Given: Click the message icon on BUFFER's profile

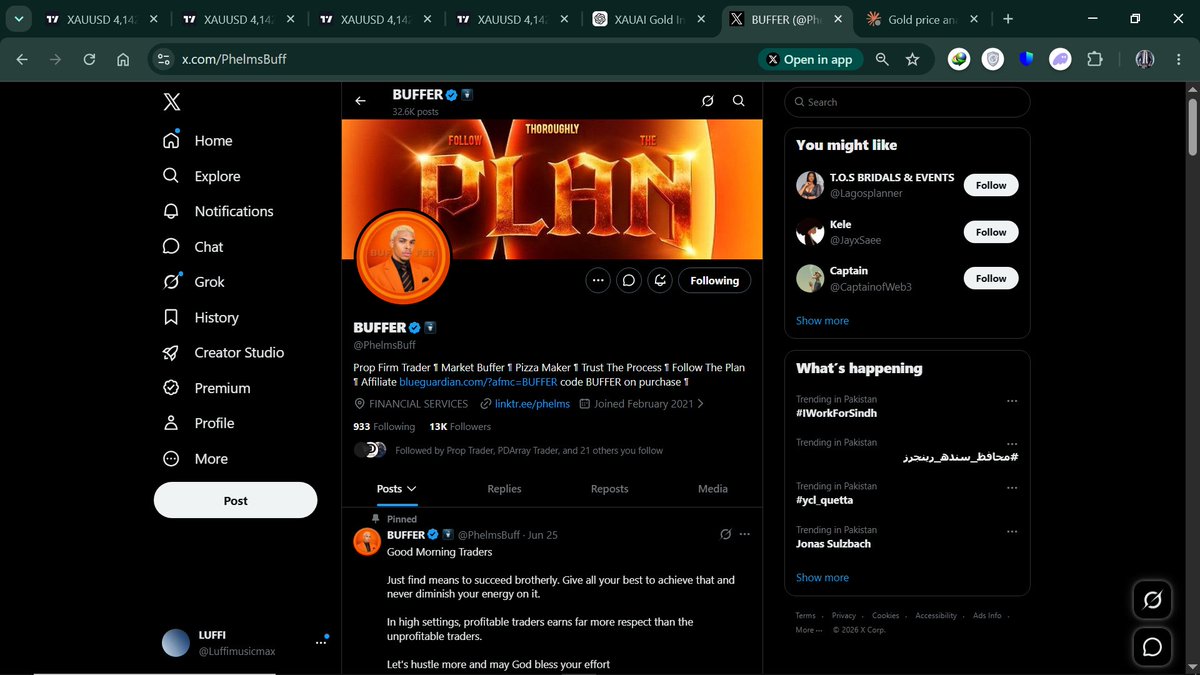Looking at the screenshot, I should pyautogui.click(x=629, y=280).
